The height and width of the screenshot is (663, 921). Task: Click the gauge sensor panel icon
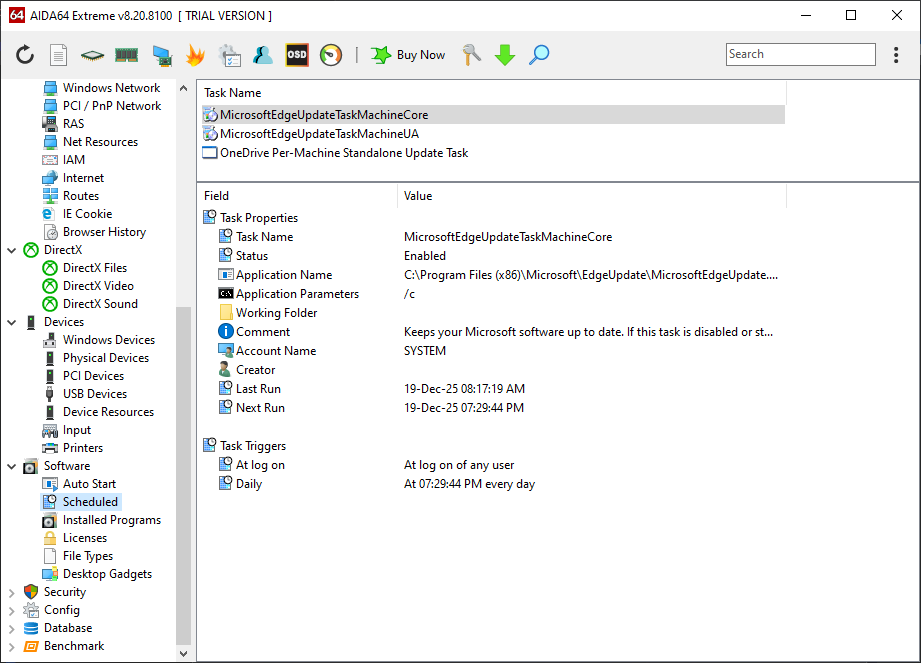pos(331,55)
